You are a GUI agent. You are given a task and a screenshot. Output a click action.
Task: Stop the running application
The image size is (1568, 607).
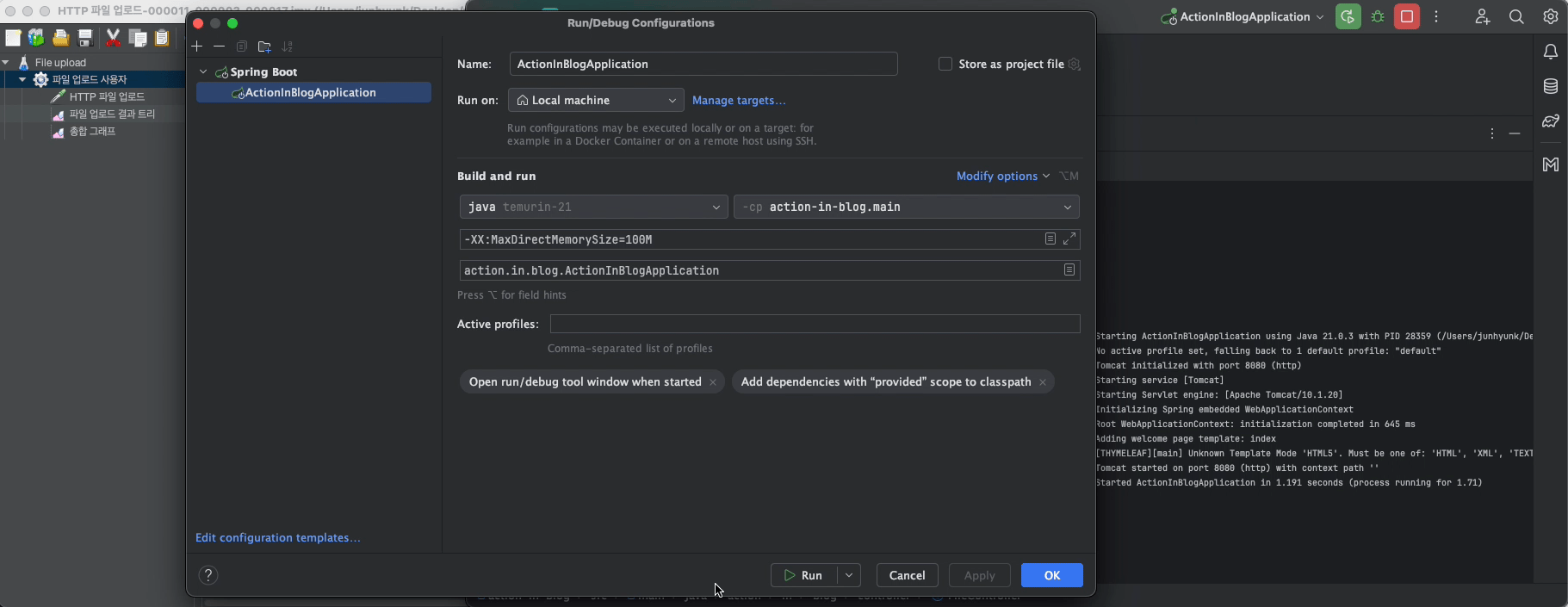[x=1407, y=16]
